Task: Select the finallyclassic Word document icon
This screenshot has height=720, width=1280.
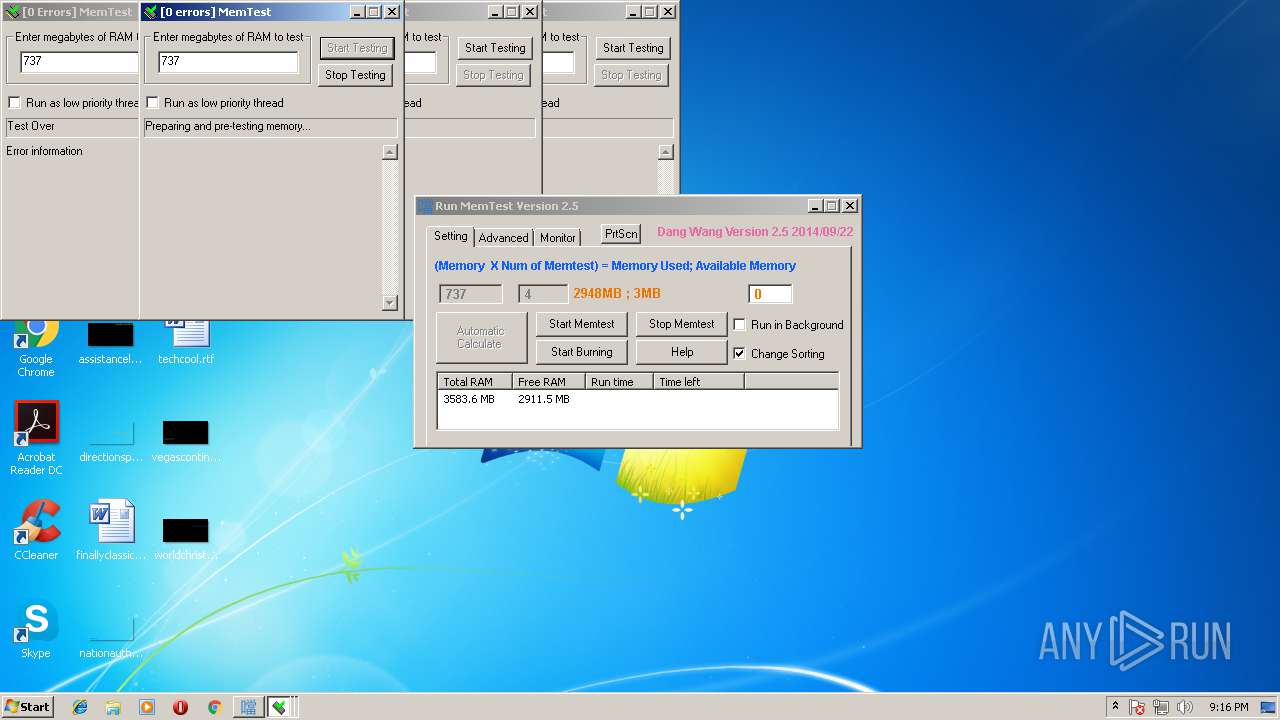Action: pos(111,530)
